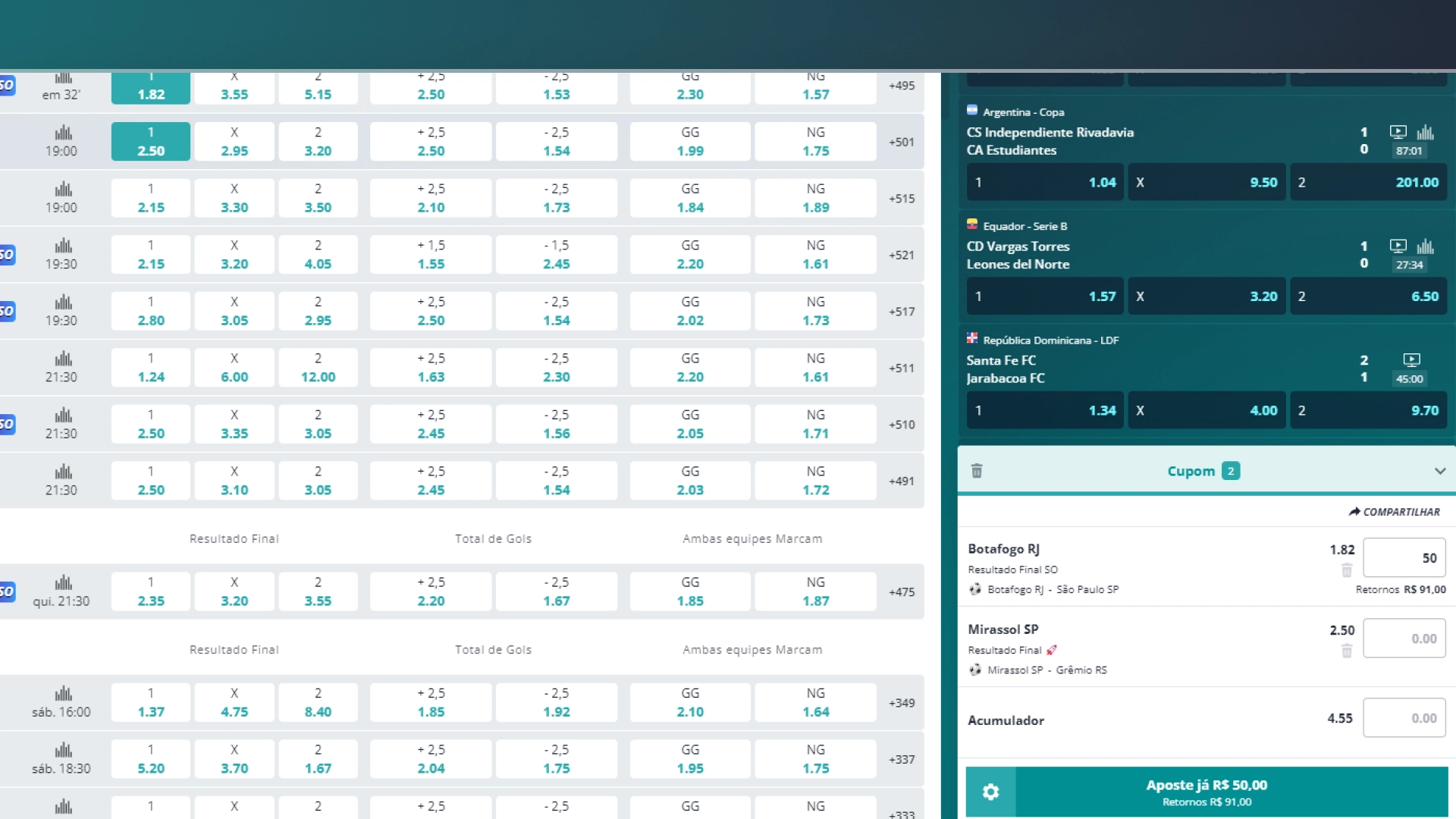This screenshot has width=1456, height=819.
Task: Open live stream icon for CD Vargas Torres match
Action: click(x=1398, y=246)
